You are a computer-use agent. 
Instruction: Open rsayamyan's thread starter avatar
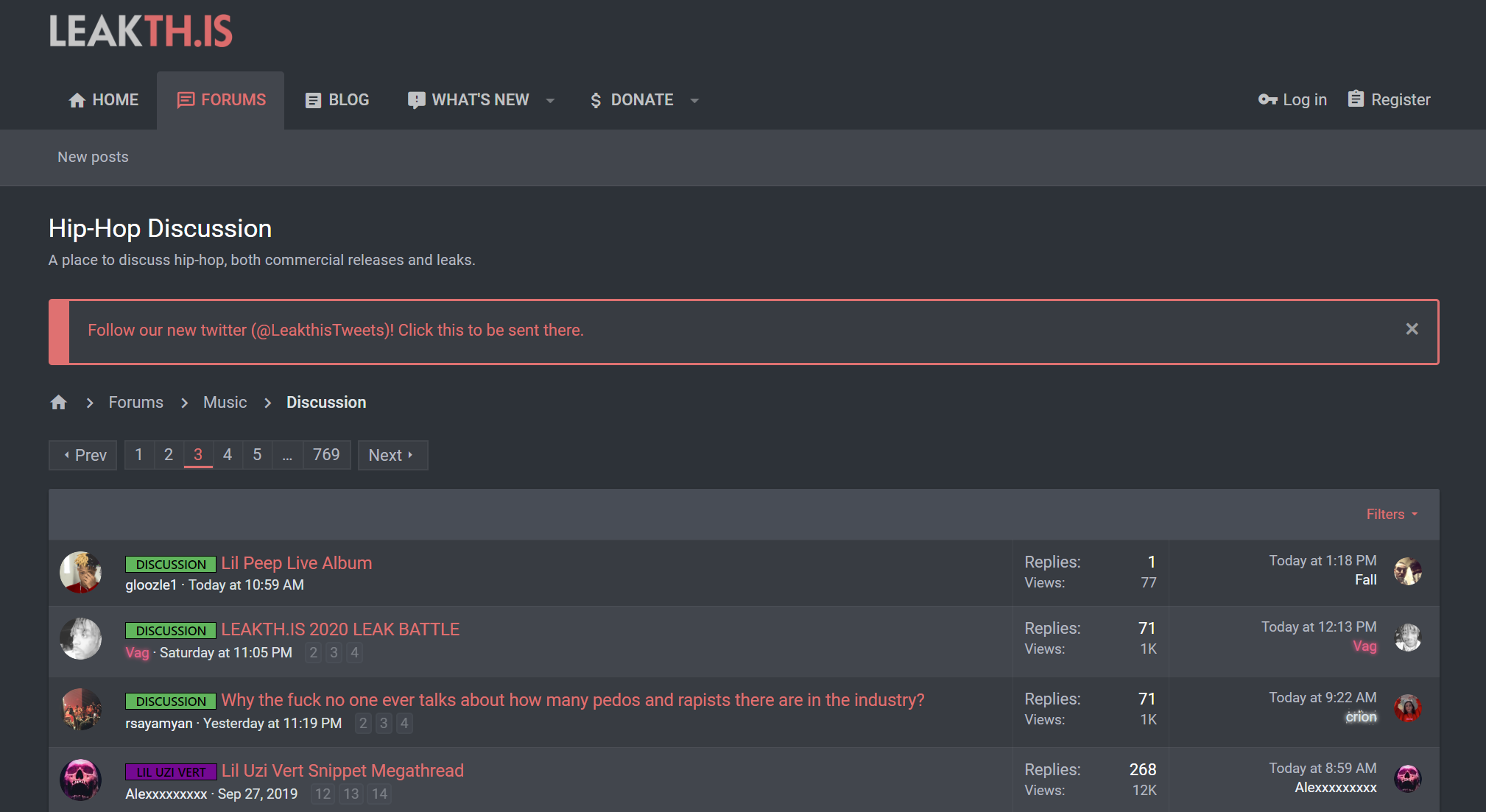80,709
